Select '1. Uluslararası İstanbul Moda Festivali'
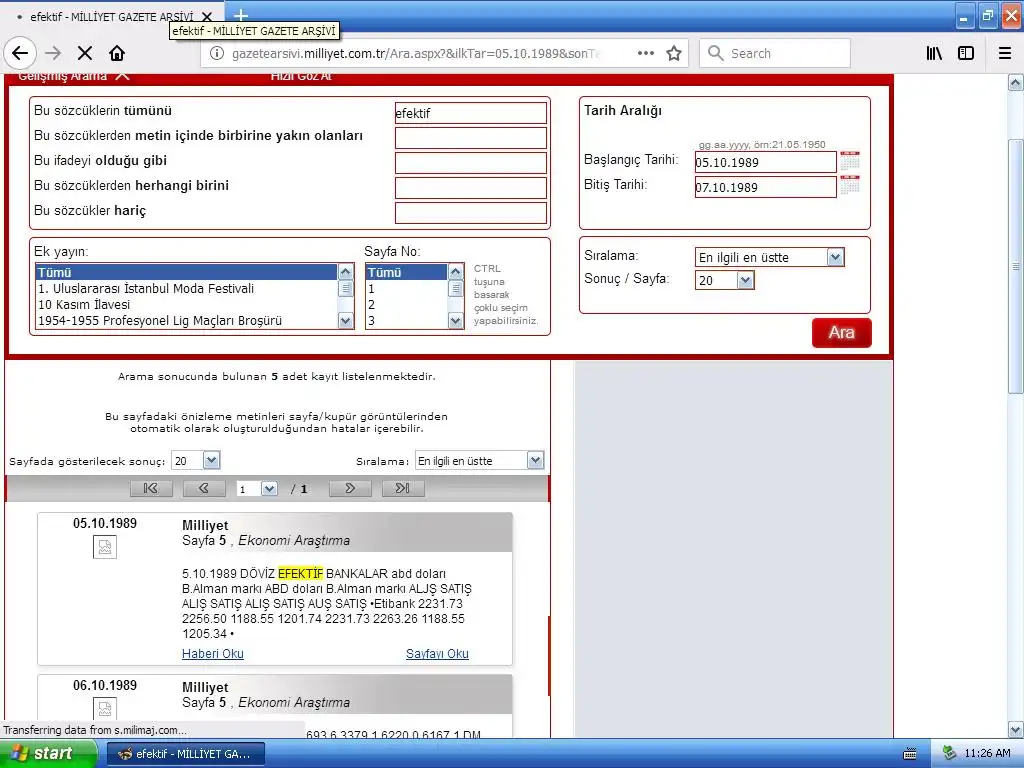Screen dimensions: 1024x768 (x=186, y=288)
